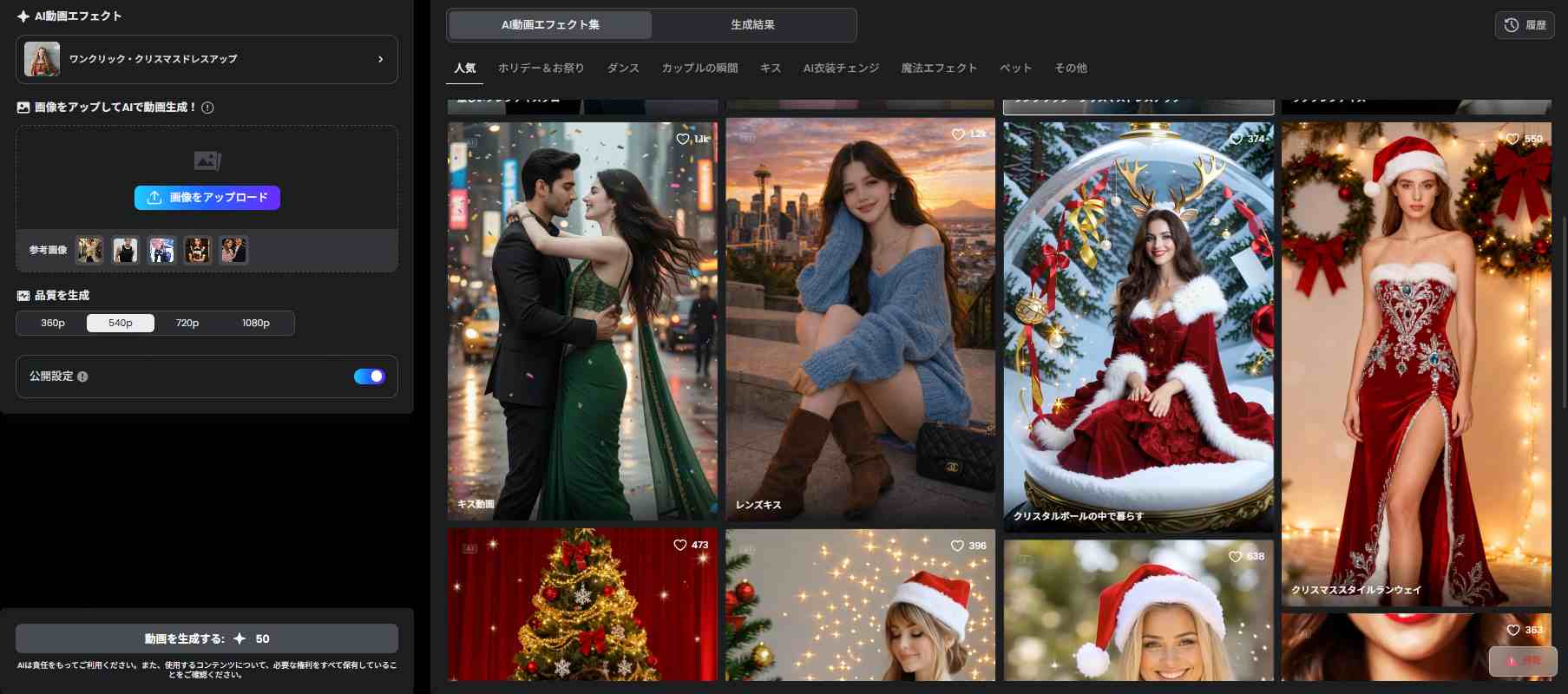Click 動画を生成する button
Image resolution: width=1568 pixels, height=694 pixels.
click(x=207, y=638)
